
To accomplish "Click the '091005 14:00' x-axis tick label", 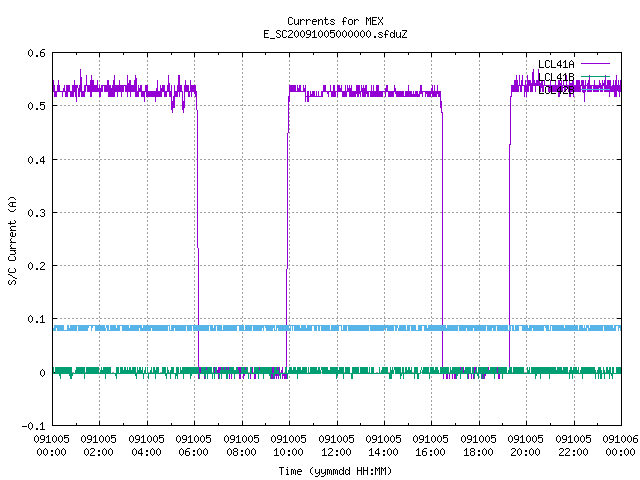I will point(383,445).
